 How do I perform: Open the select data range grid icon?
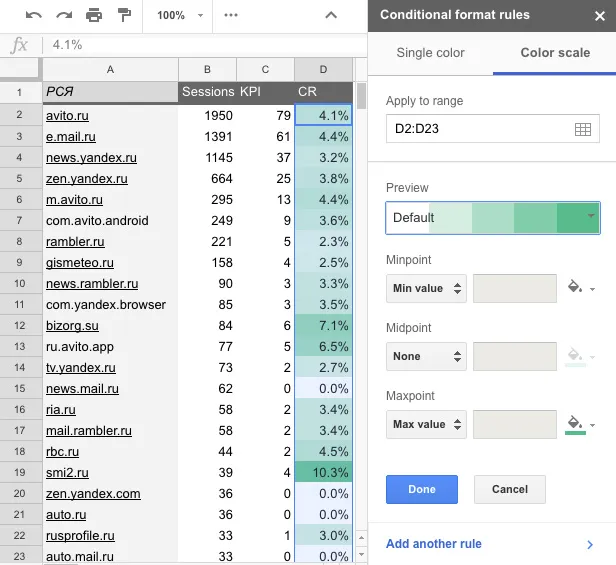(x=583, y=129)
